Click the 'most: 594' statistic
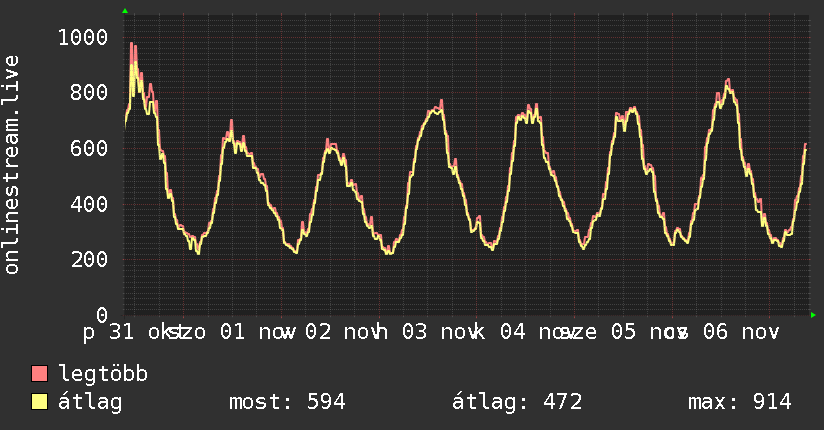 point(287,402)
